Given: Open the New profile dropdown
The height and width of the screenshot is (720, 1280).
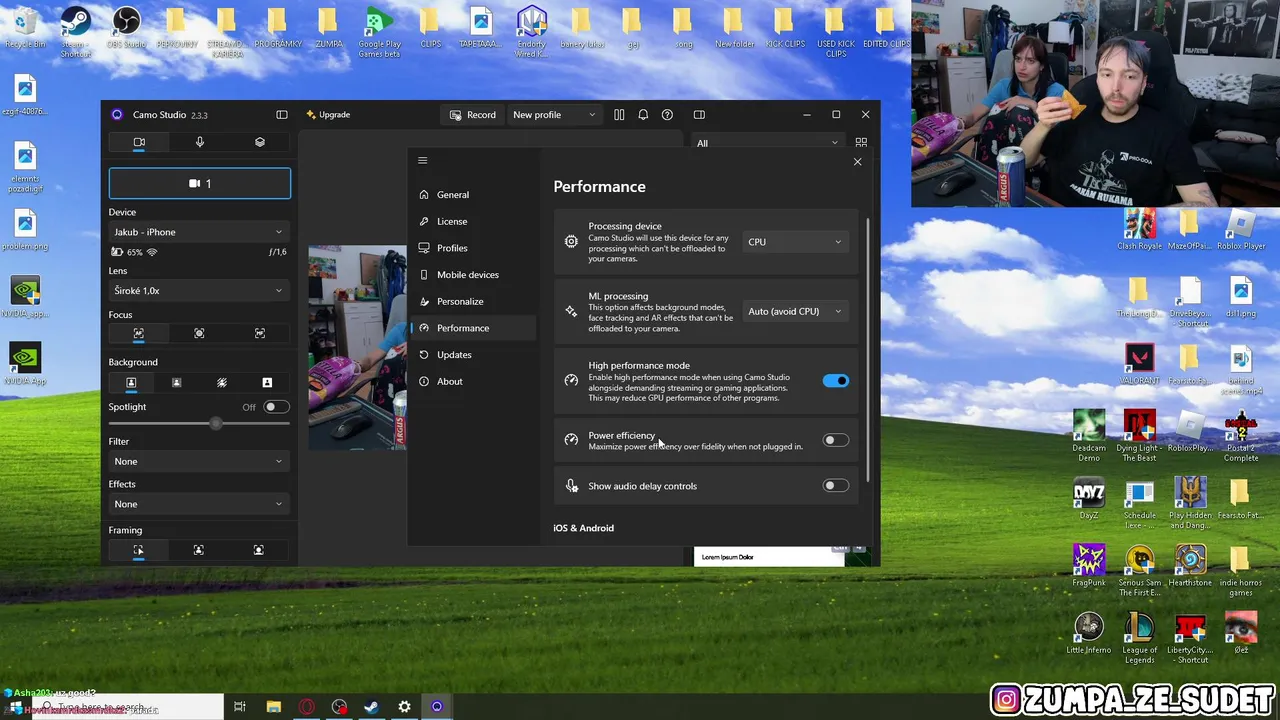Looking at the screenshot, I should click(554, 115).
